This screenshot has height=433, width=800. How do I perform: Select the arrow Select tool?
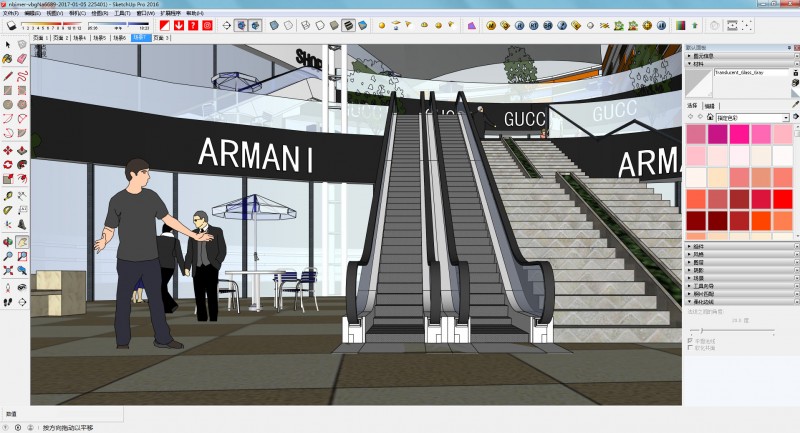(x=8, y=45)
